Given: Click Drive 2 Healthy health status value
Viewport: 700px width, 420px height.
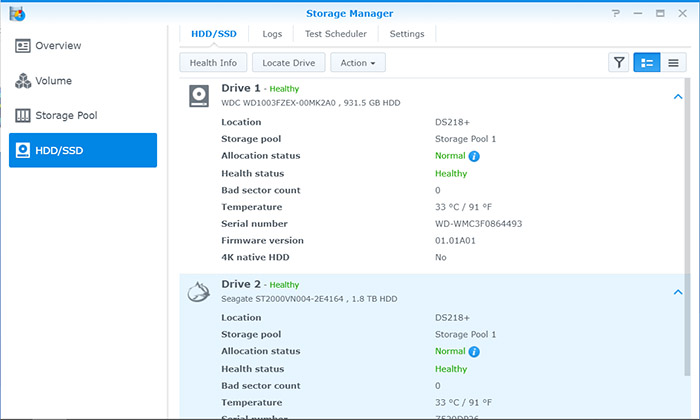Looking at the screenshot, I should pyautogui.click(x=451, y=369).
